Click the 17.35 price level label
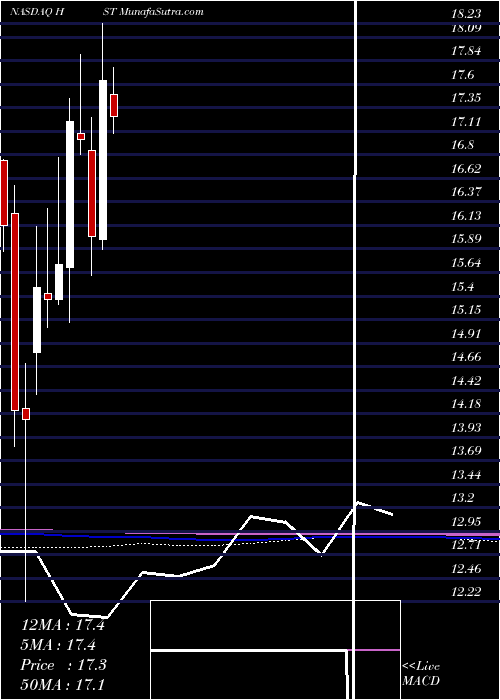The image size is (500, 700). coord(466,98)
